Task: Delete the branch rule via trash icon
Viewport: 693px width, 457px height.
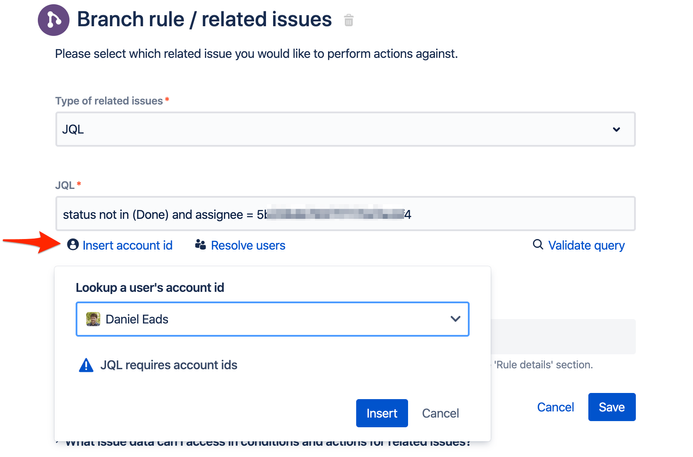Action: (349, 20)
